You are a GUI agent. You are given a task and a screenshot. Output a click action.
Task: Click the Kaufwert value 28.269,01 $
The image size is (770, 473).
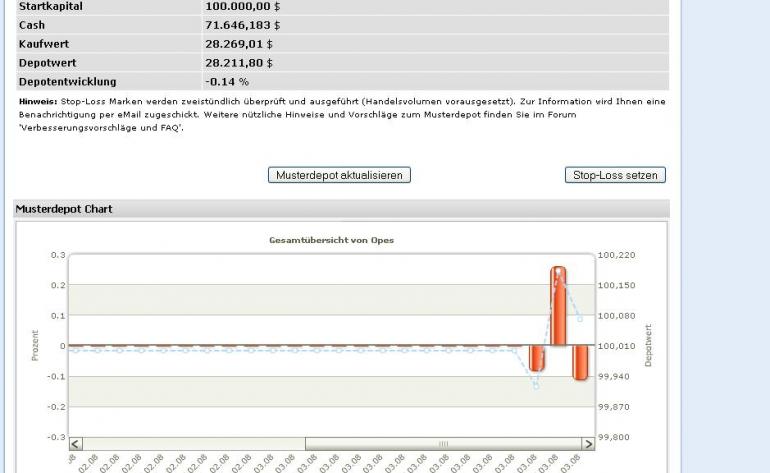pyautogui.click(x=239, y=44)
